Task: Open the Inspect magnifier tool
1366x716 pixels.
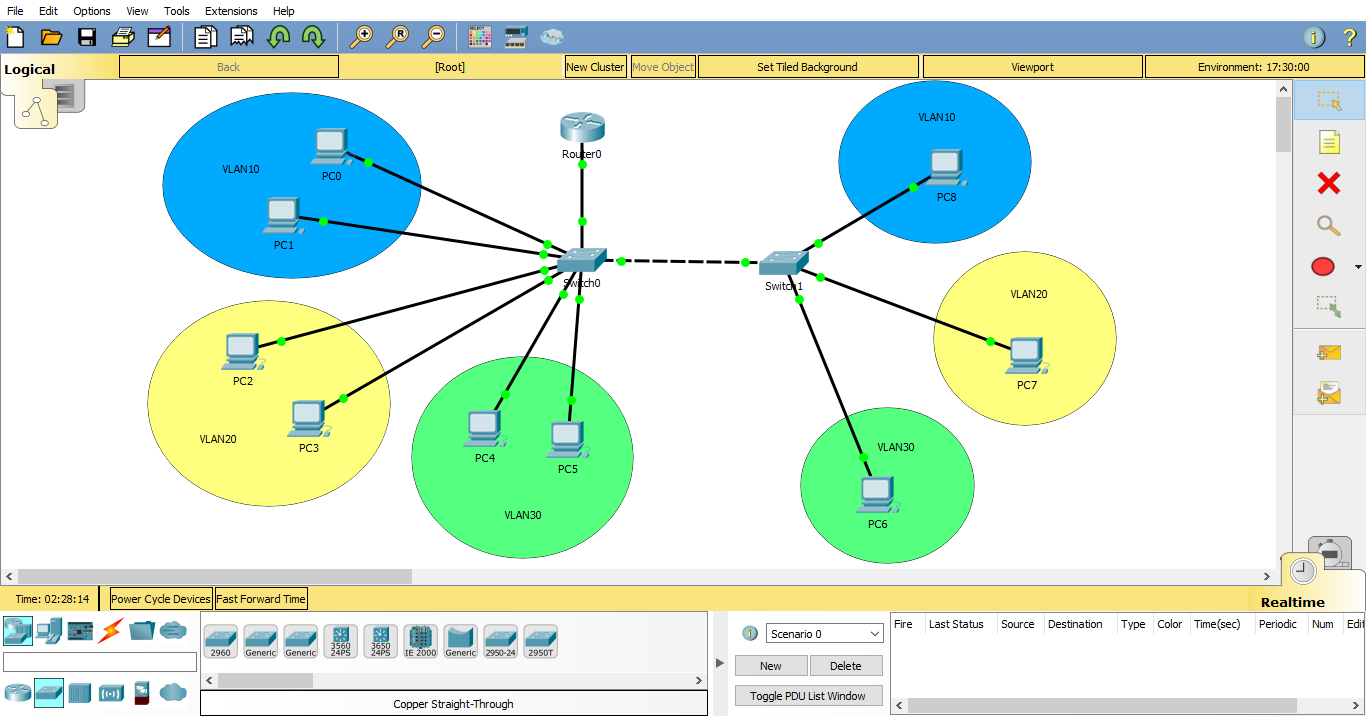Action: coord(1329,225)
